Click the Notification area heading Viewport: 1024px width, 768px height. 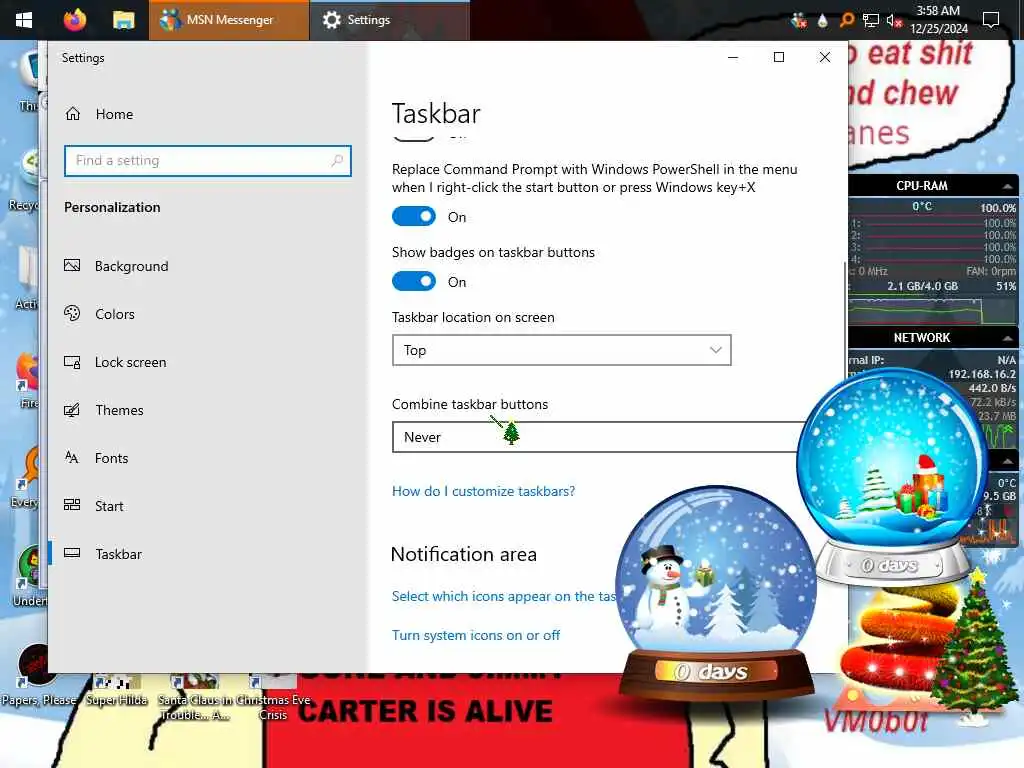pos(464,554)
